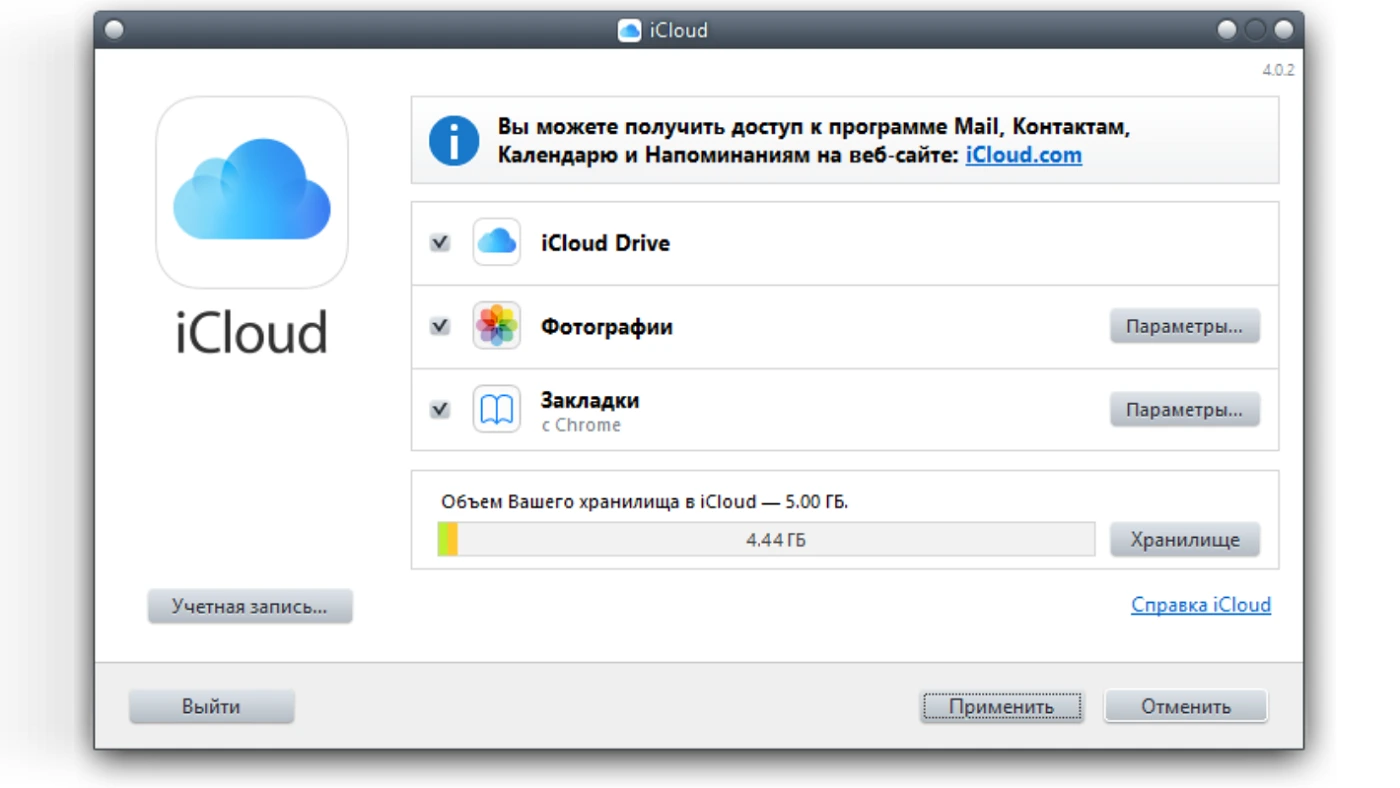The image size is (1400, 788).
Task: Open Параметры for Закладки
Action: [1184, 410]
